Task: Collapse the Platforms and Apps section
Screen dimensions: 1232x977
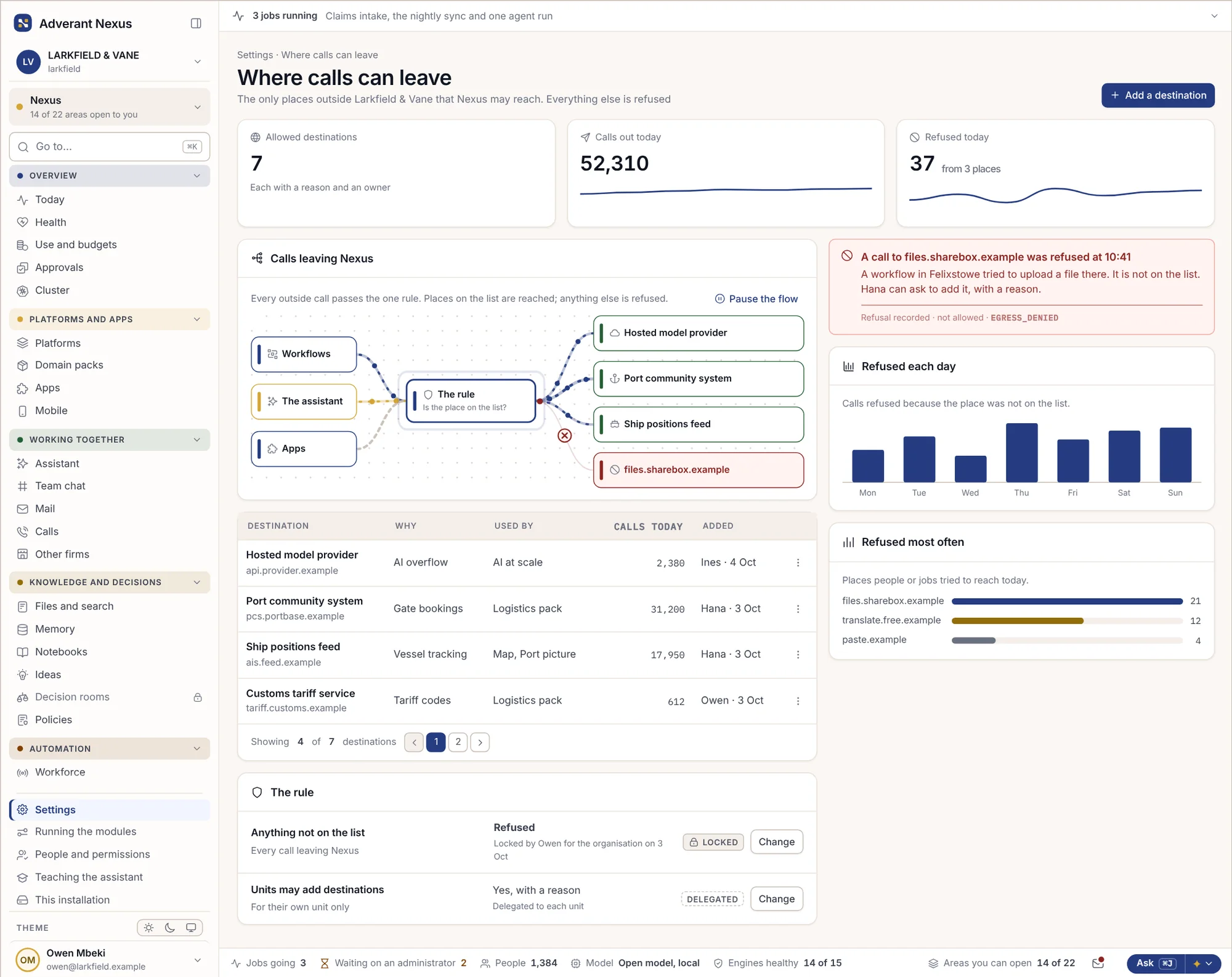Action: pos(110,319)
